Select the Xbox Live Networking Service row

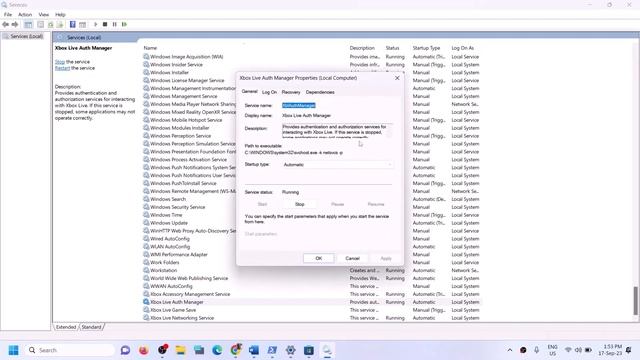point(313,318)
